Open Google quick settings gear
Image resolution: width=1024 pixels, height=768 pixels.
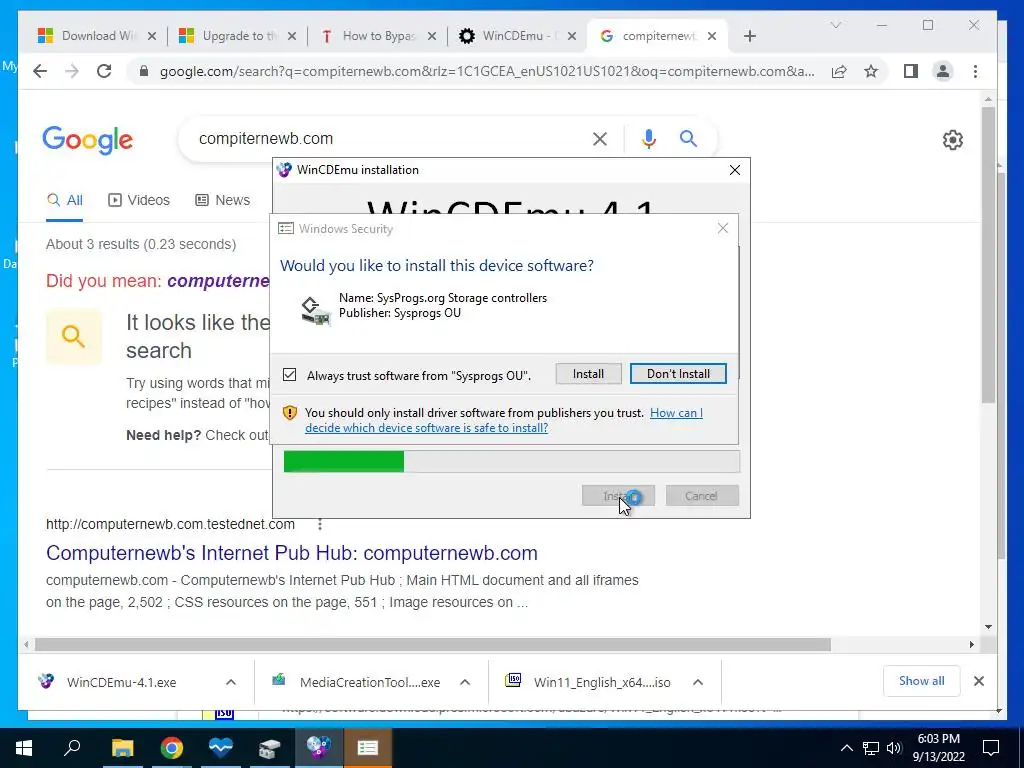tap(953, 140)
